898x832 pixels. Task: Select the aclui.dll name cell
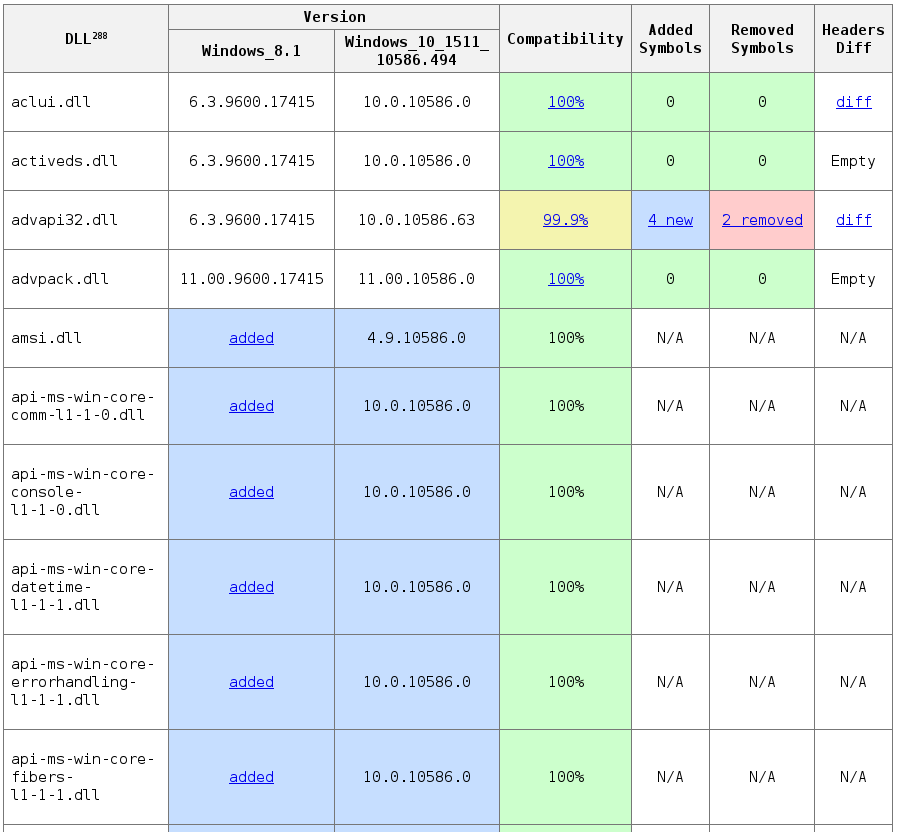pyautogui.click(x=86, y=102)
